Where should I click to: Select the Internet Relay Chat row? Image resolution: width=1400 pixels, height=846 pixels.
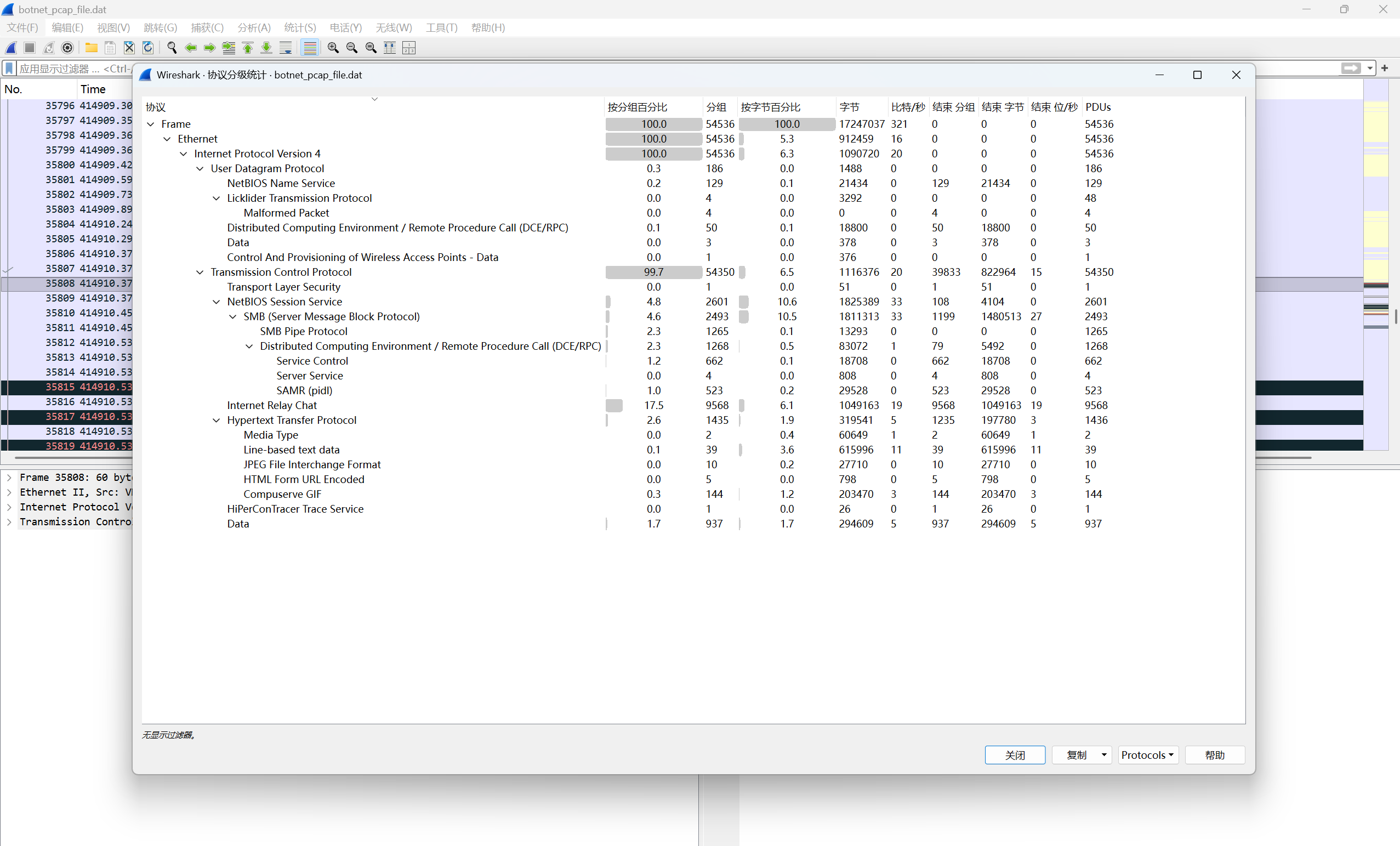tap(272, 406)
